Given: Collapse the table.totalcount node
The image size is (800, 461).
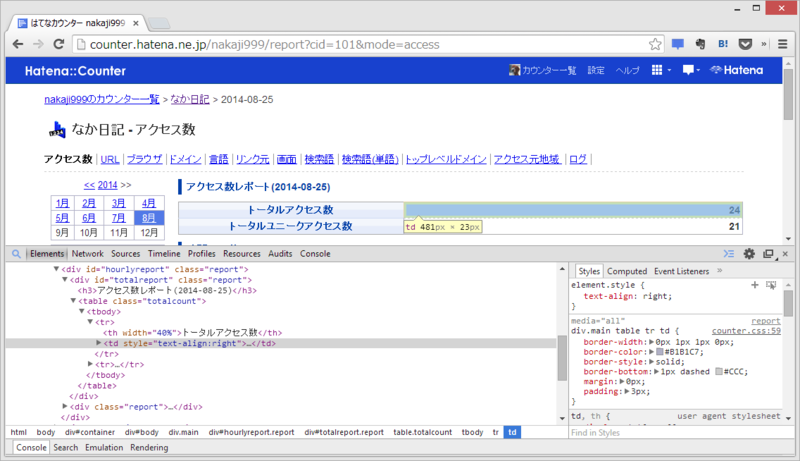Looking at the screenshot, I should 73,301.
